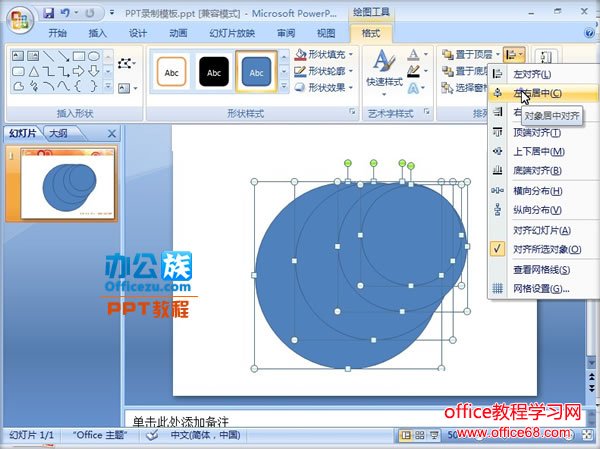Toggle checked 对齐所选对象(O) option
Image resolution: width=600 pixels, height=449 pixels.
(x=543, y=250)
